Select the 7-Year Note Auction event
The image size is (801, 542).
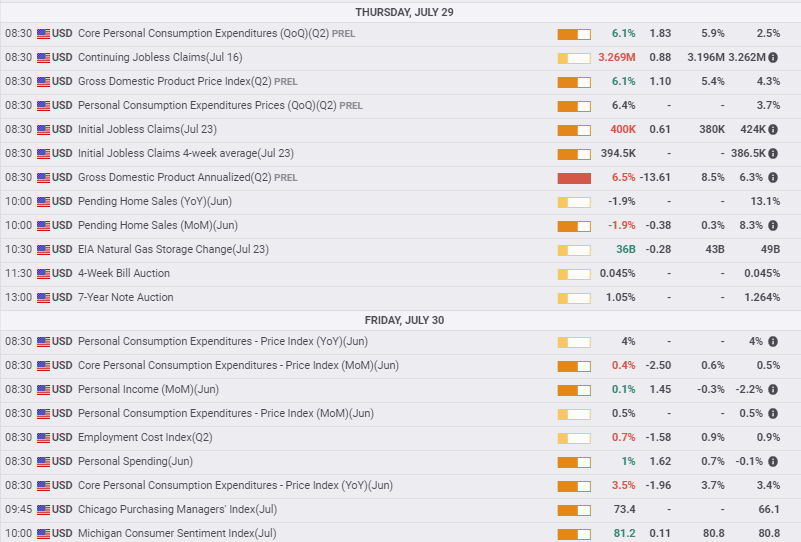(x=125, y=297)
